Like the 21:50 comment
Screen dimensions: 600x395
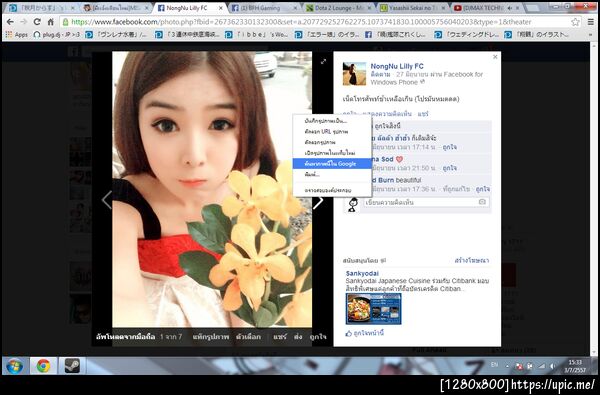(450, 168)
